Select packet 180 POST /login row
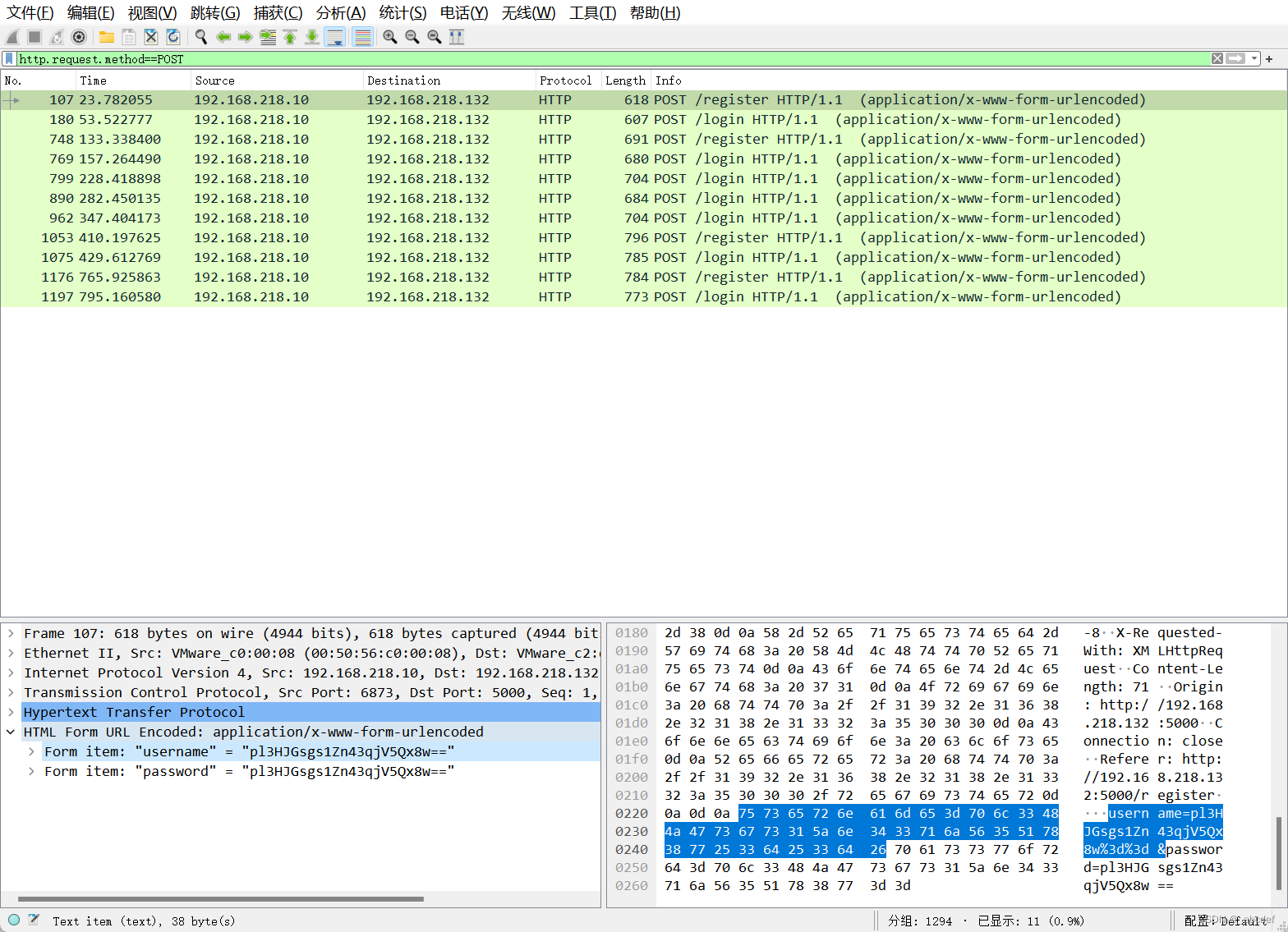1288x932 pixels. point(644,120)
